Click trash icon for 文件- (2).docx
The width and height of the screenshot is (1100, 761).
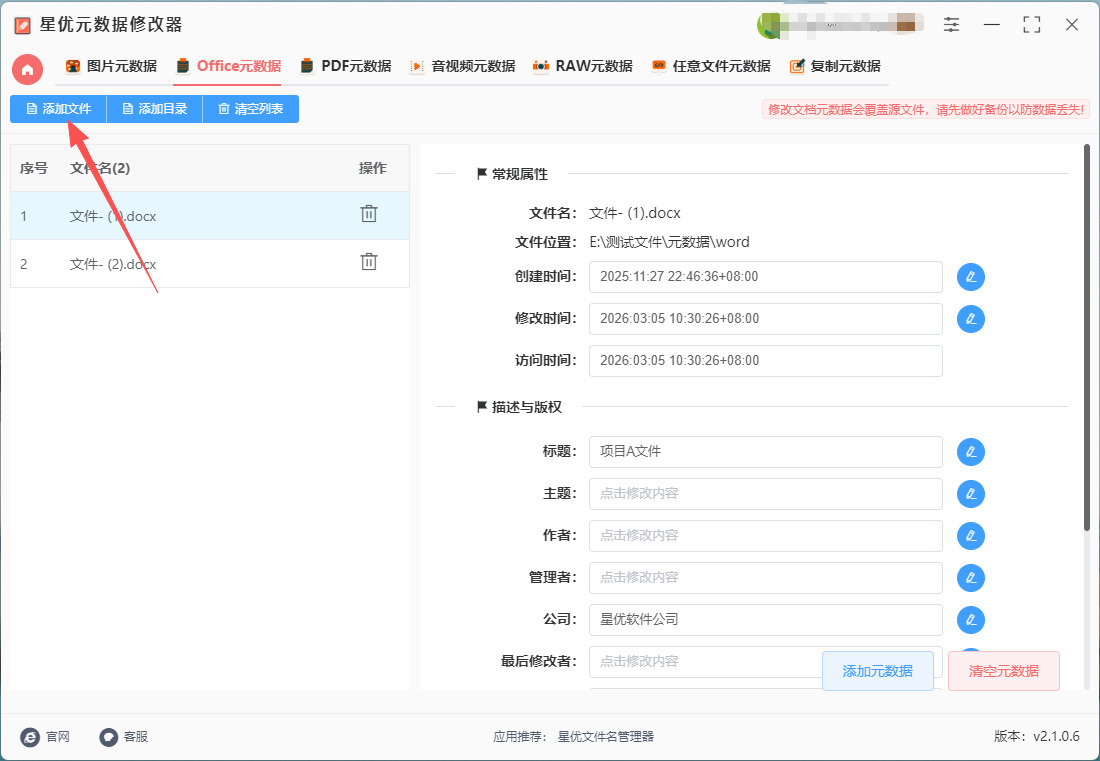click(x=369, y=262)
